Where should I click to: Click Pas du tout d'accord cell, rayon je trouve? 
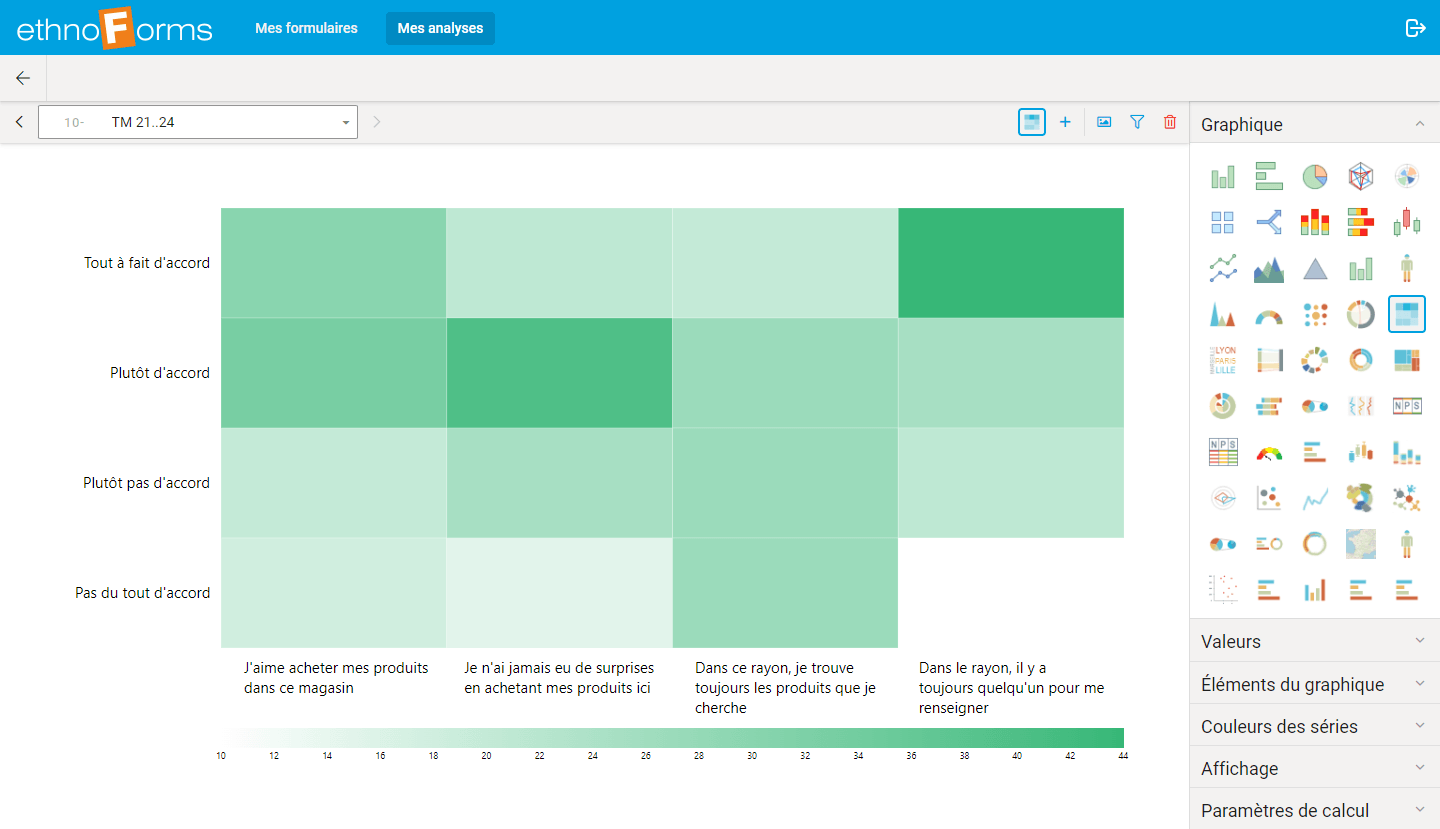(x=785, y=593)
